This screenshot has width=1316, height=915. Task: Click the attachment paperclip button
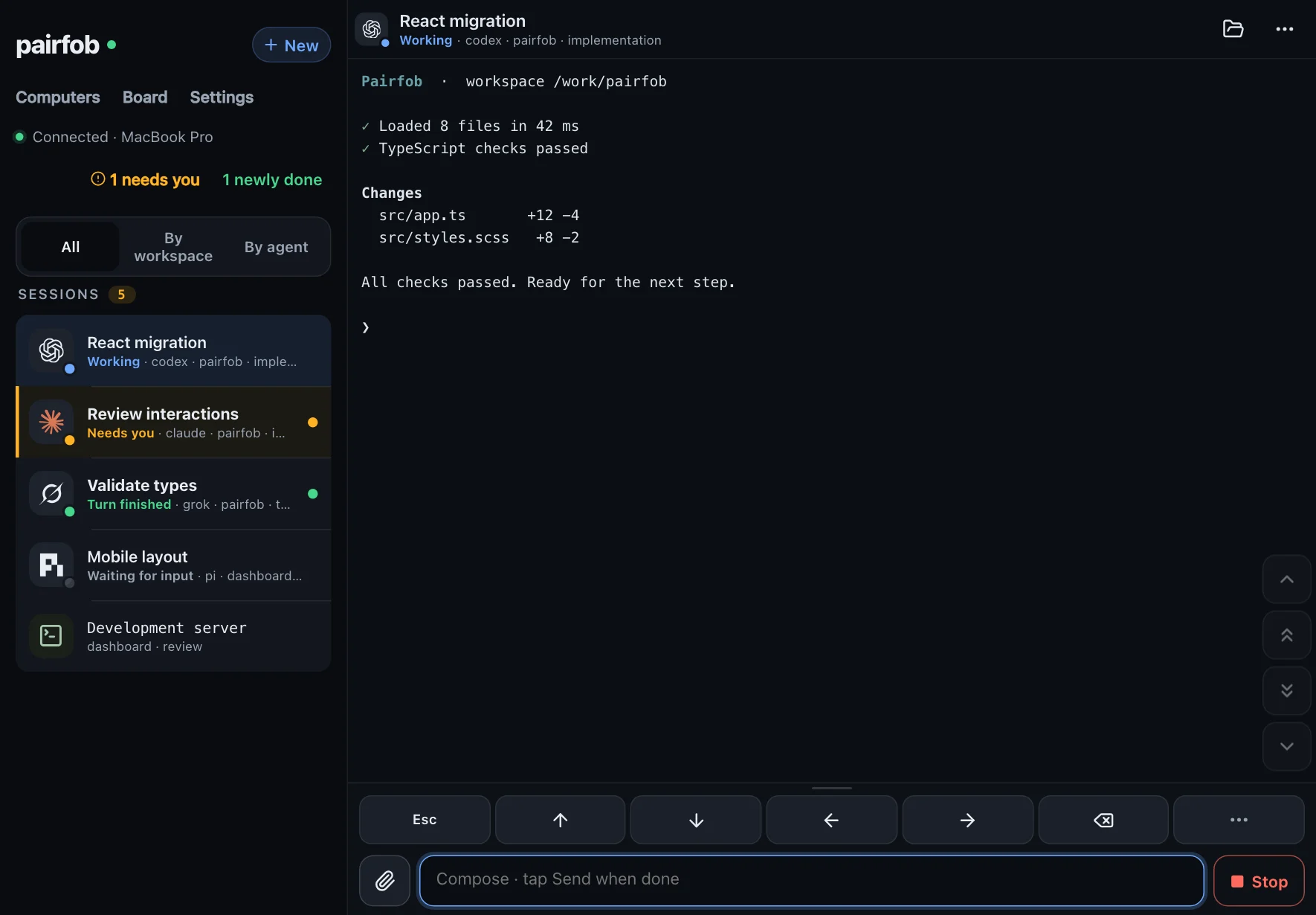pos(384,881)
